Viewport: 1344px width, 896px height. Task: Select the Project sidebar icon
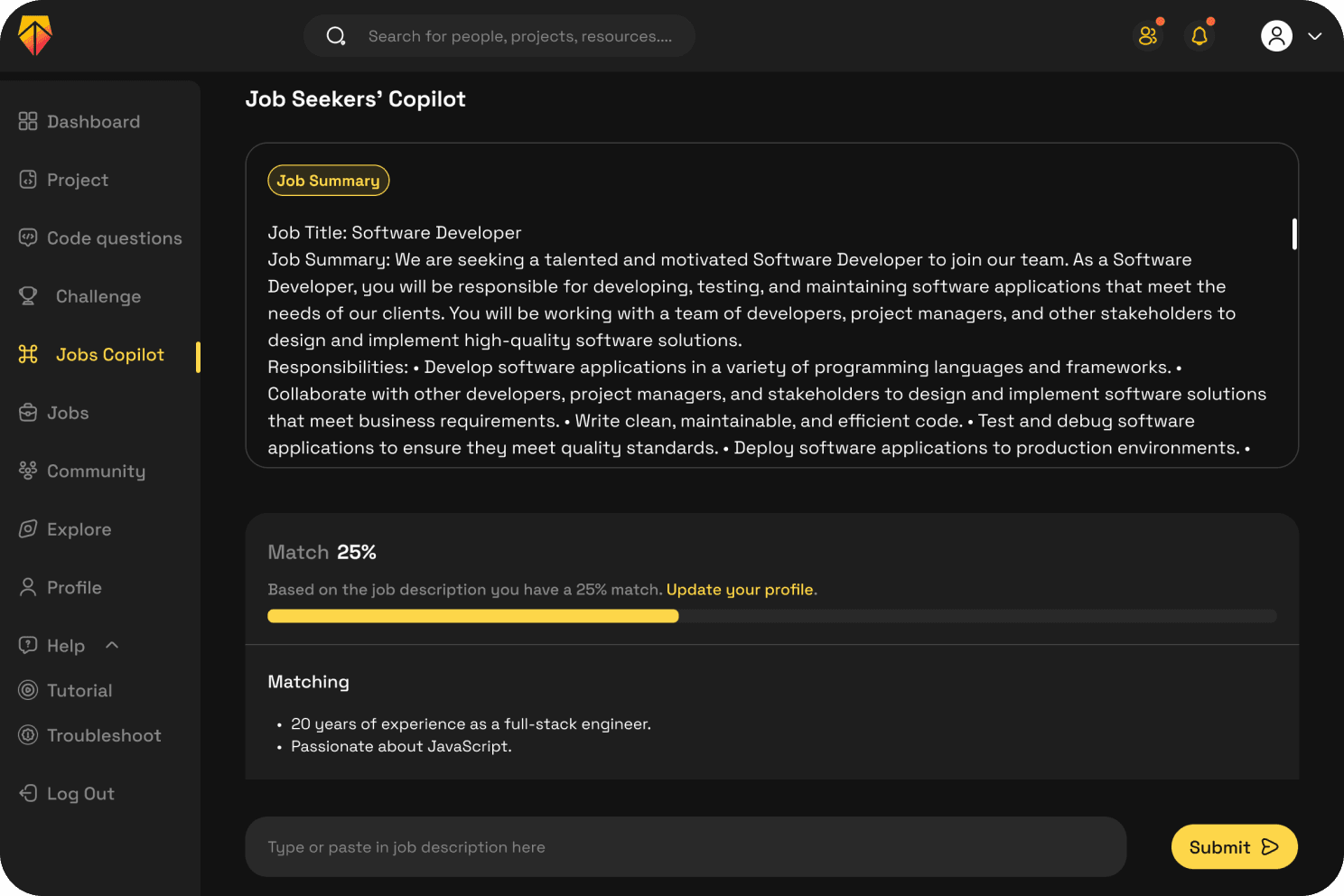(27, 180)
